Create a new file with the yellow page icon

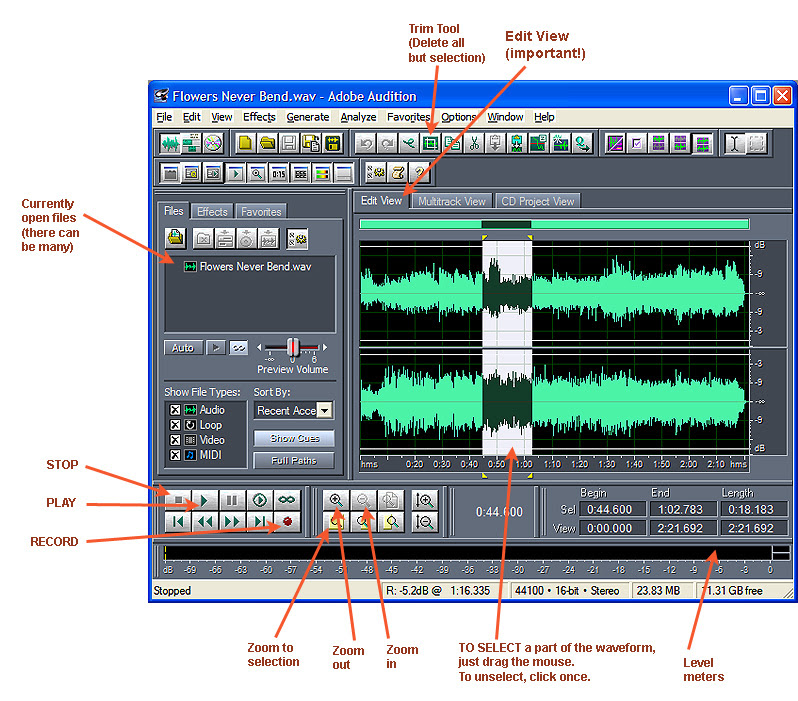pyautogui.click(x=245, y=144)
